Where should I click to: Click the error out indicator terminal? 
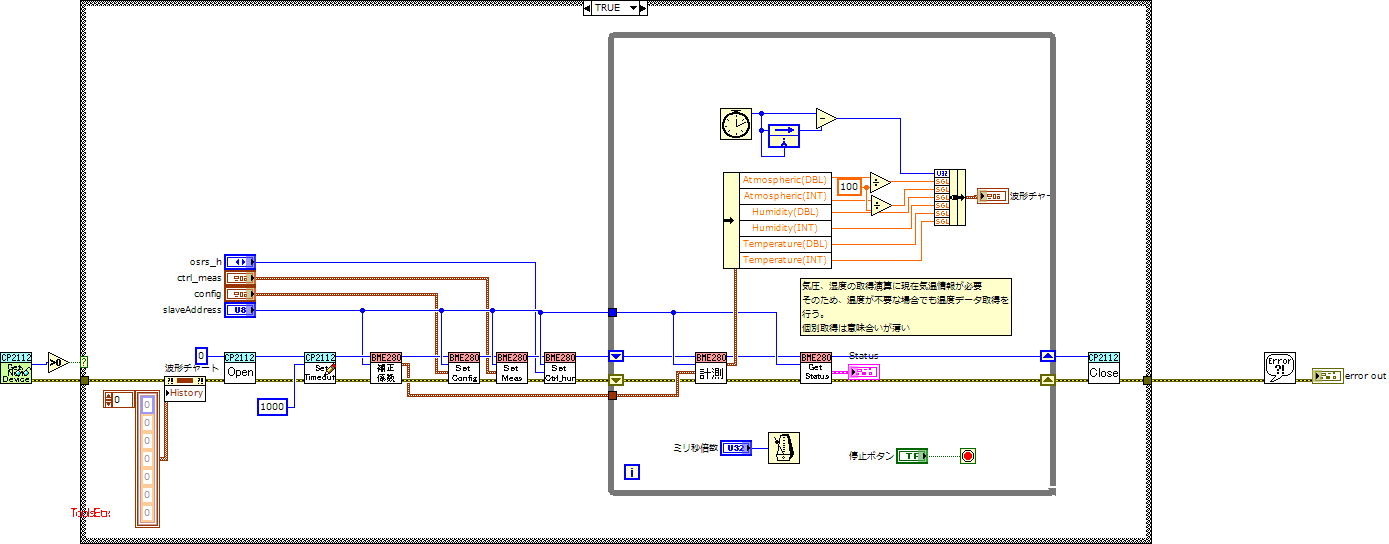click(1328, 376)
